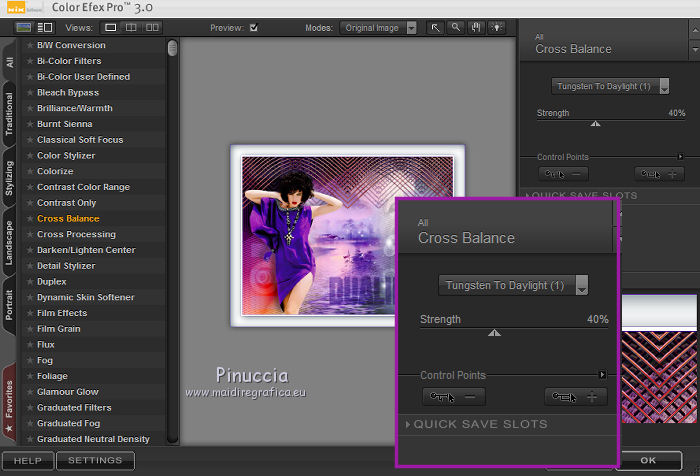Select the hand pan tool

[x=476, y=28]
